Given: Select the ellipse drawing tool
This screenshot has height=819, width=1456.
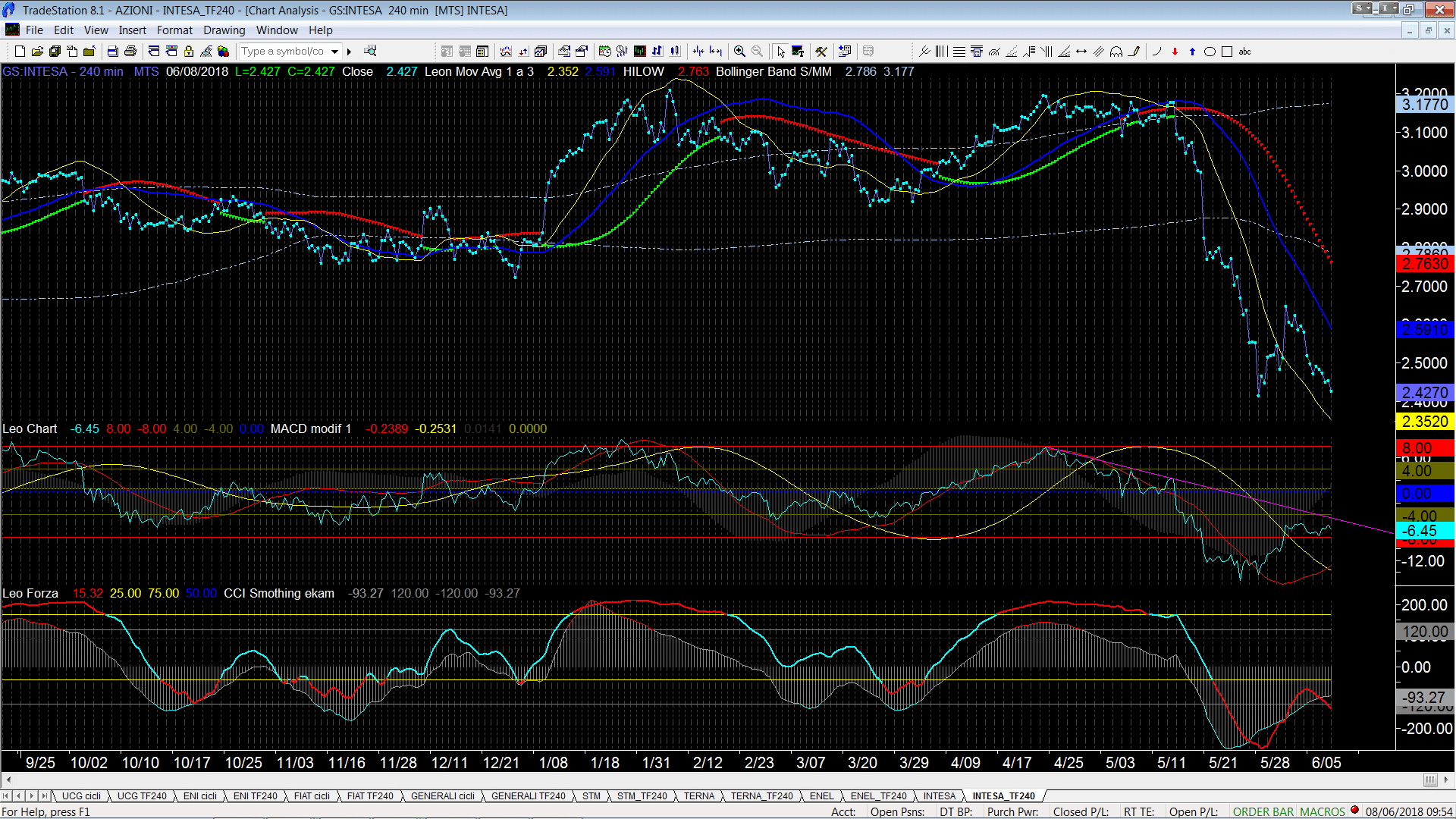Looking at the screenshot, I should pos(1210,52).
